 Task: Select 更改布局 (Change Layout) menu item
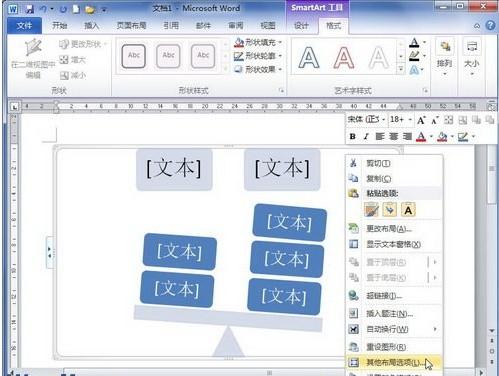point(394,229)
